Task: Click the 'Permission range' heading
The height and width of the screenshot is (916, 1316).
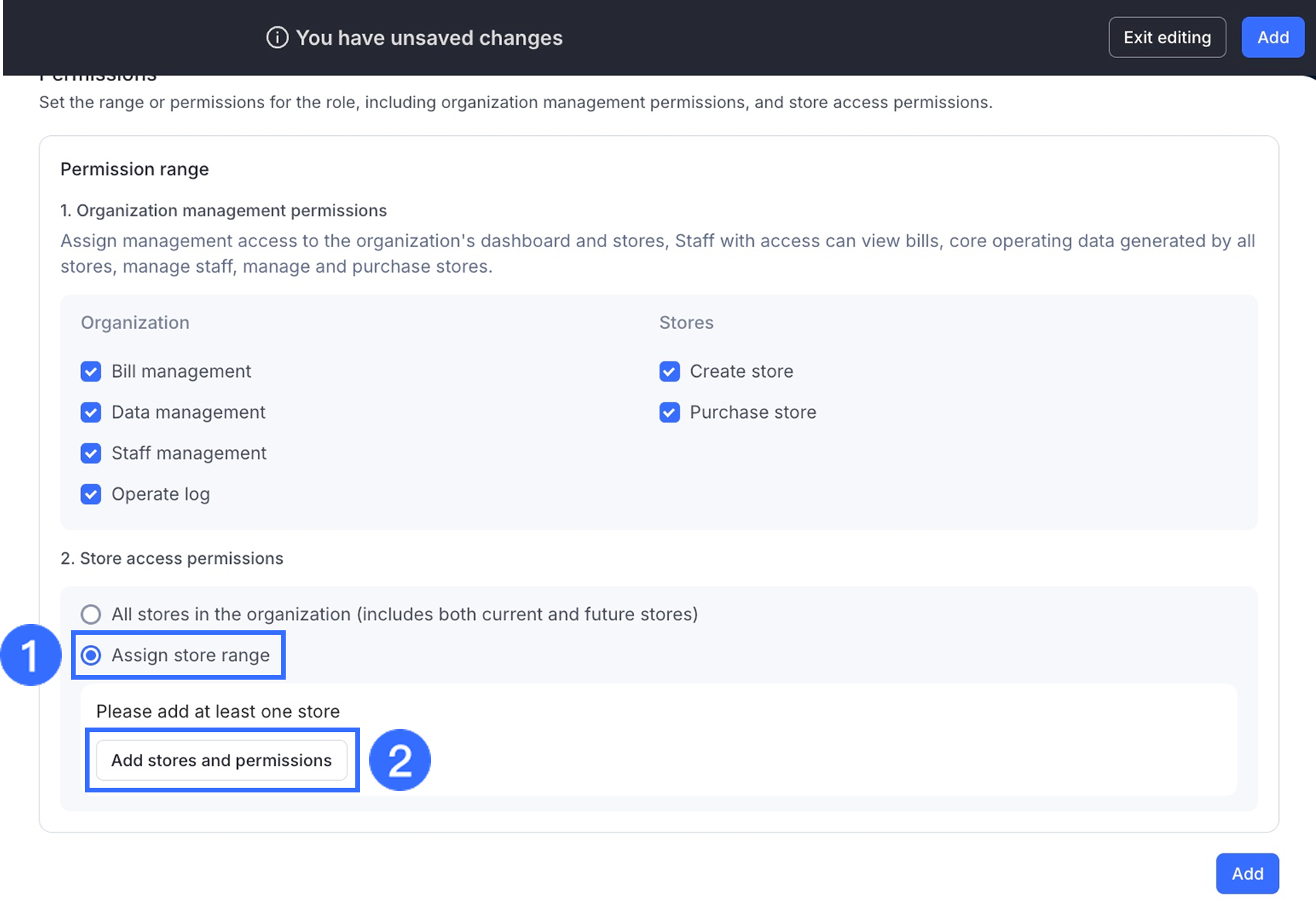Action: [134, 169]
